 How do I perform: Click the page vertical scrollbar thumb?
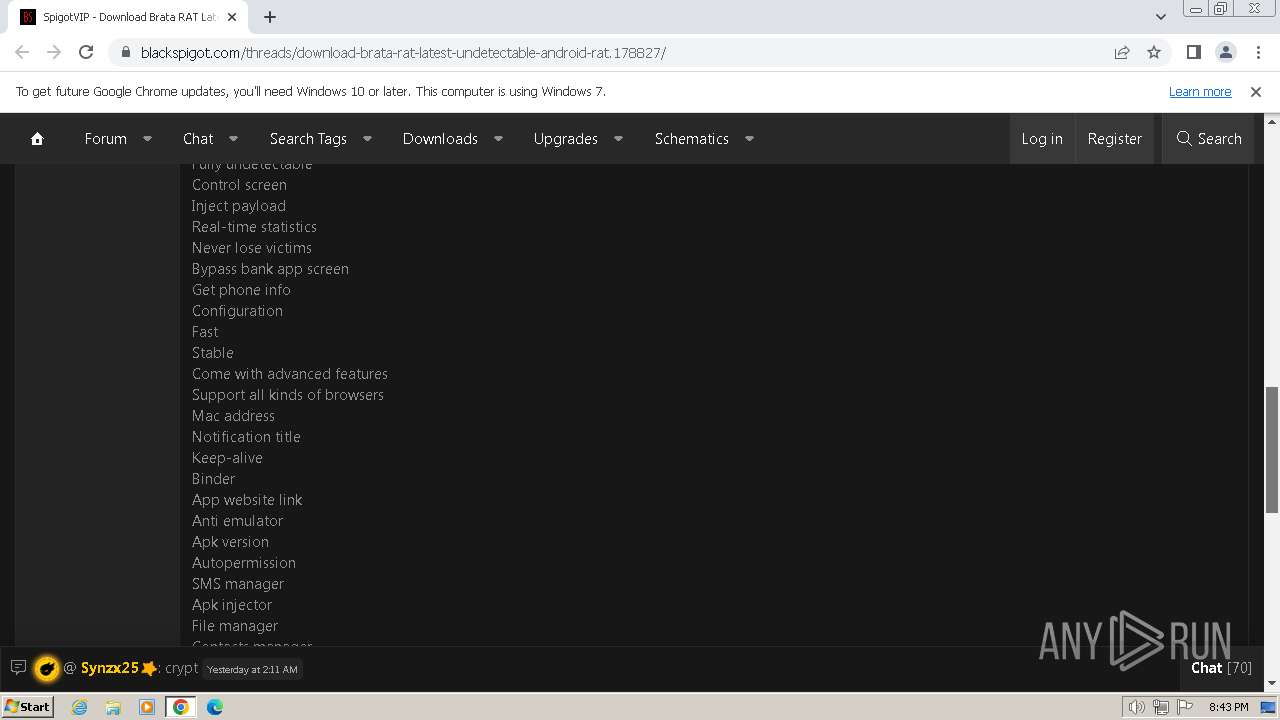(1272, 449)
